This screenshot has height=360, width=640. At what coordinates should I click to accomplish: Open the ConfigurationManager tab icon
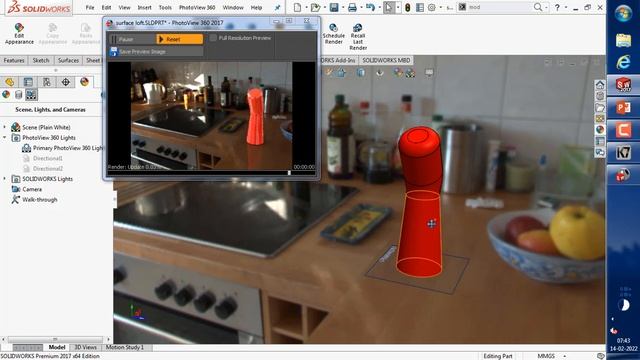click(47, 82)
